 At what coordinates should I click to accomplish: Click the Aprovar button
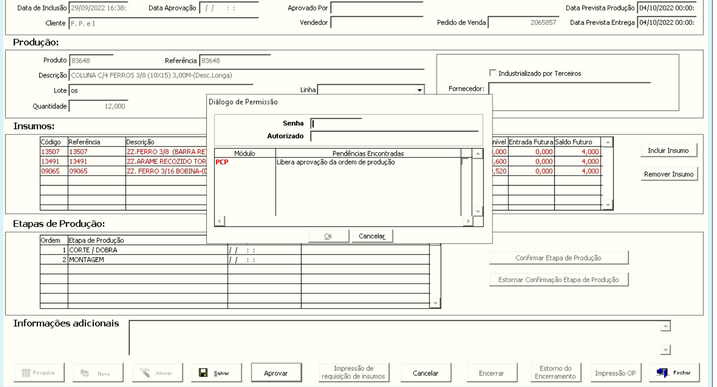tap(276, 373)
